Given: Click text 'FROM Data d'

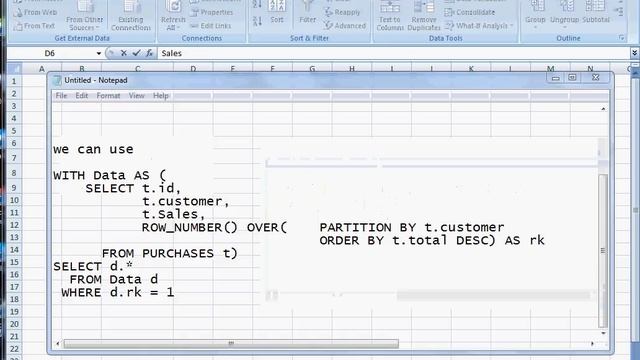Looking at the screenshot, I should (114, 280).
